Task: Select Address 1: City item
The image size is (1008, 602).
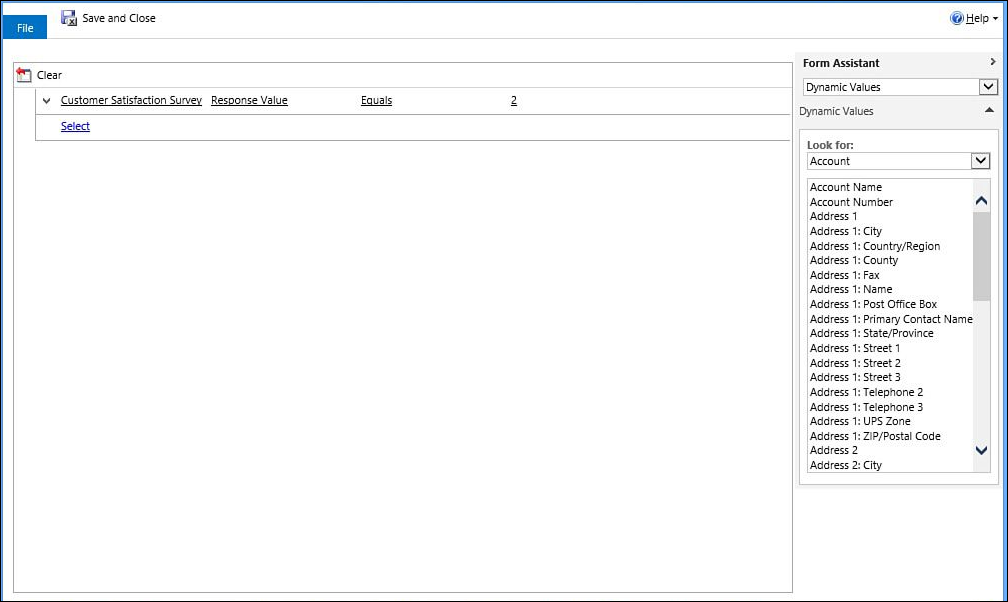Action: 845,231
